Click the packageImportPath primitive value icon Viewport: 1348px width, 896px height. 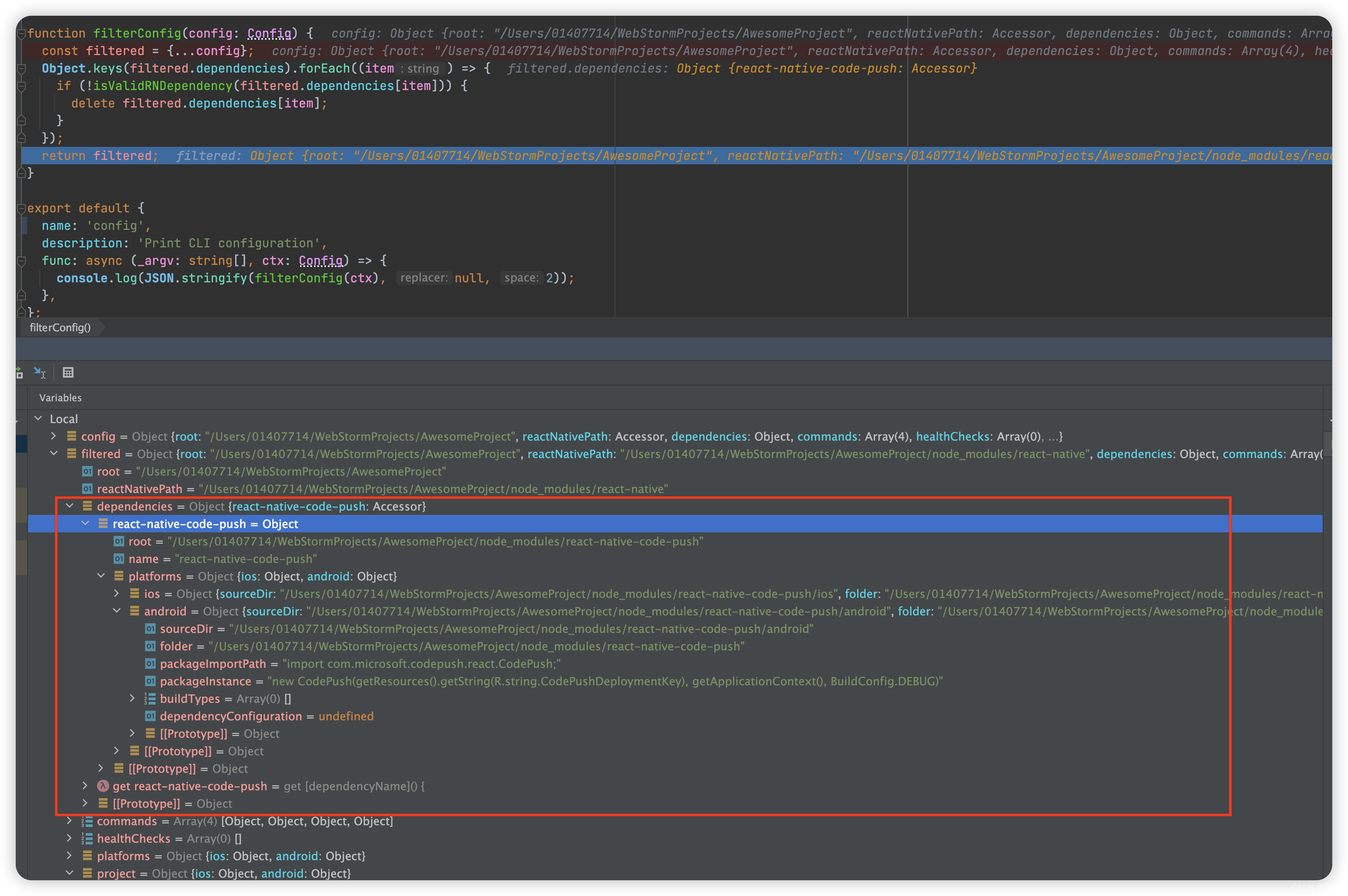coord(150,663)
